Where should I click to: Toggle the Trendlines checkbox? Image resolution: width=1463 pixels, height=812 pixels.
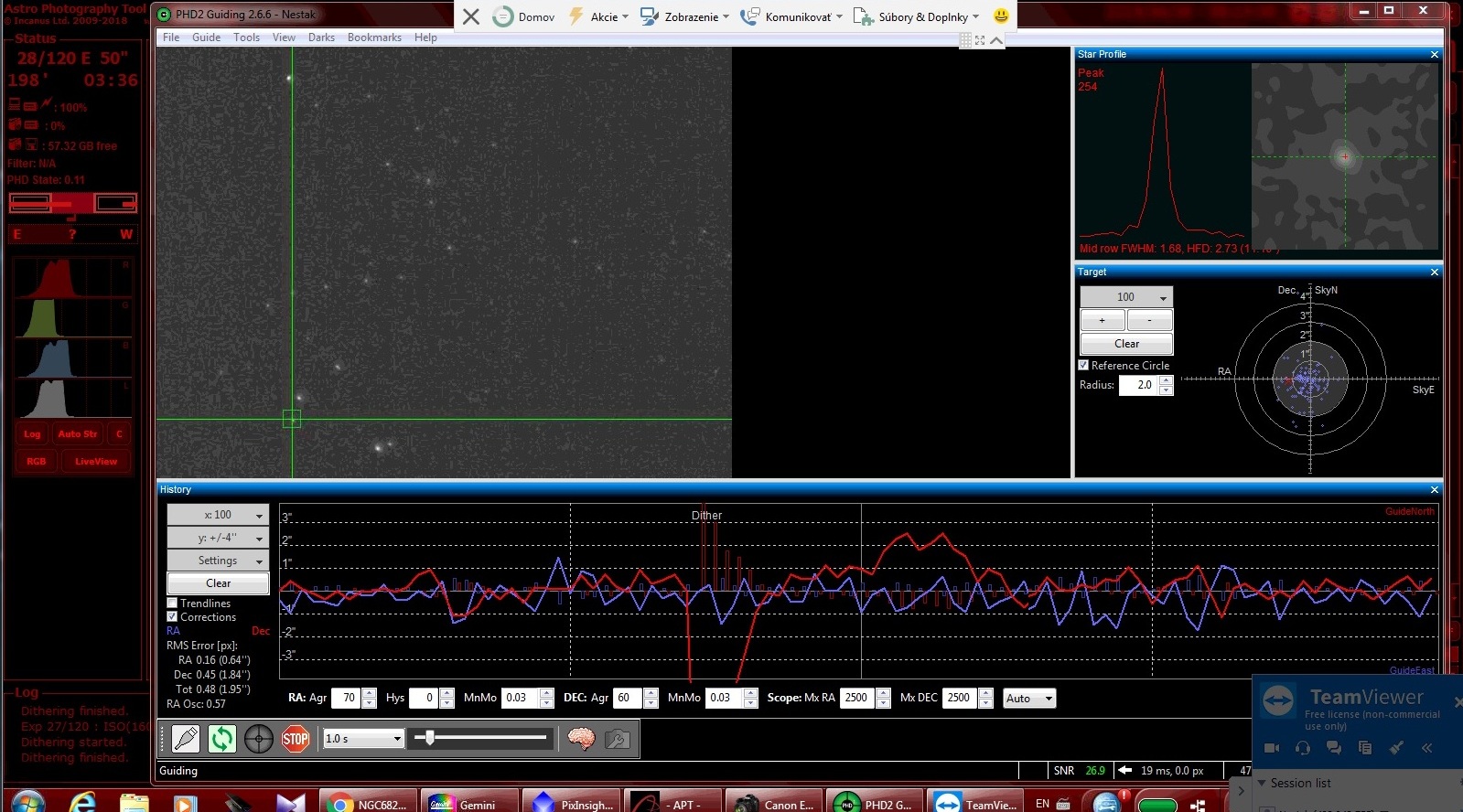click(172, 604)
